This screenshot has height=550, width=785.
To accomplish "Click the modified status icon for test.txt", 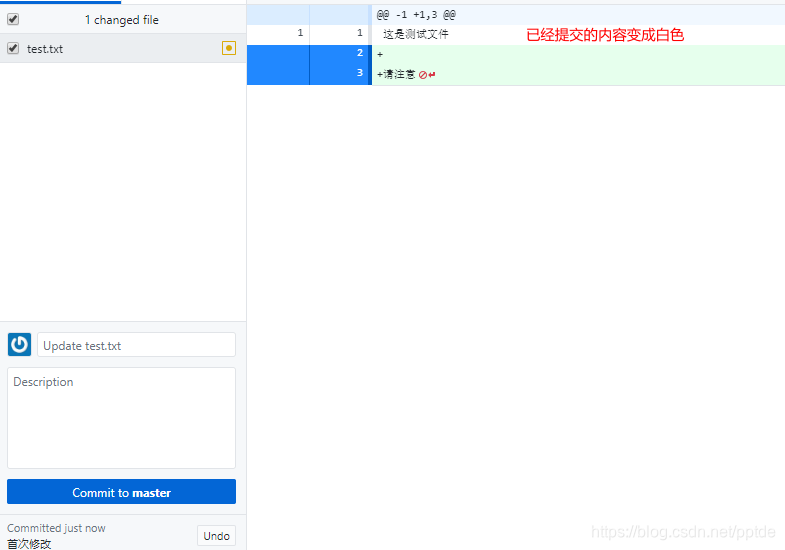I will pyautogui.click(x=229, y=48).
